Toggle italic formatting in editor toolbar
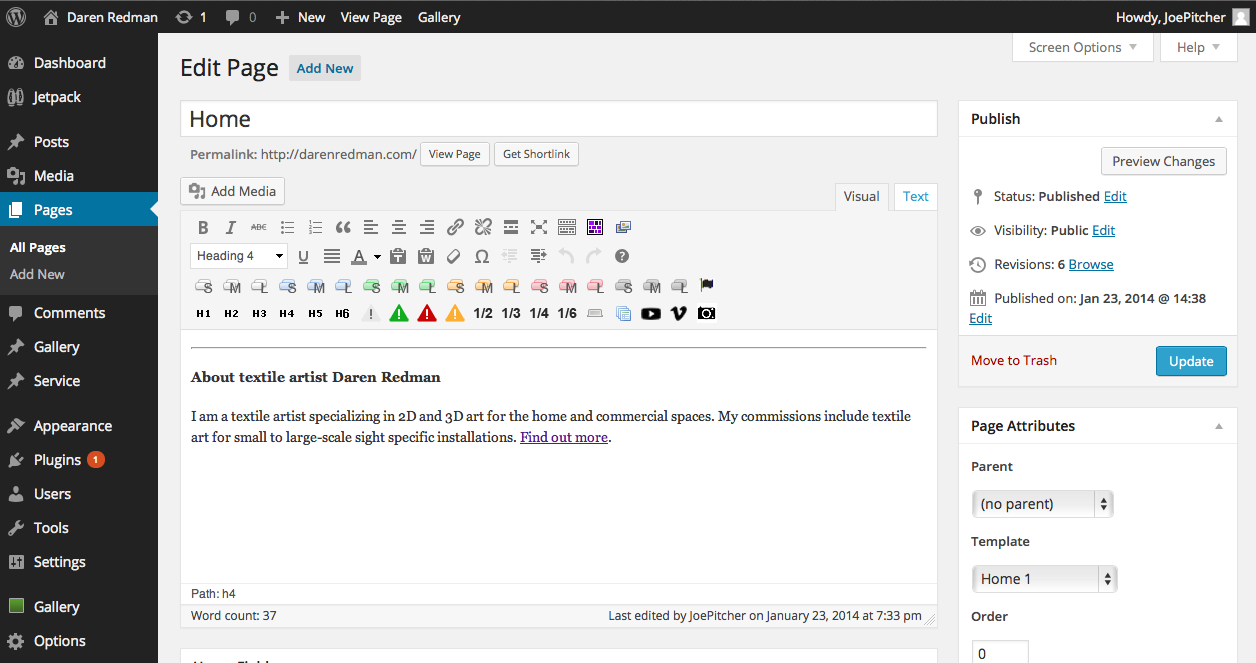Image resolution: width=1256 pixels, height=663 pixels. coord(231,227)
